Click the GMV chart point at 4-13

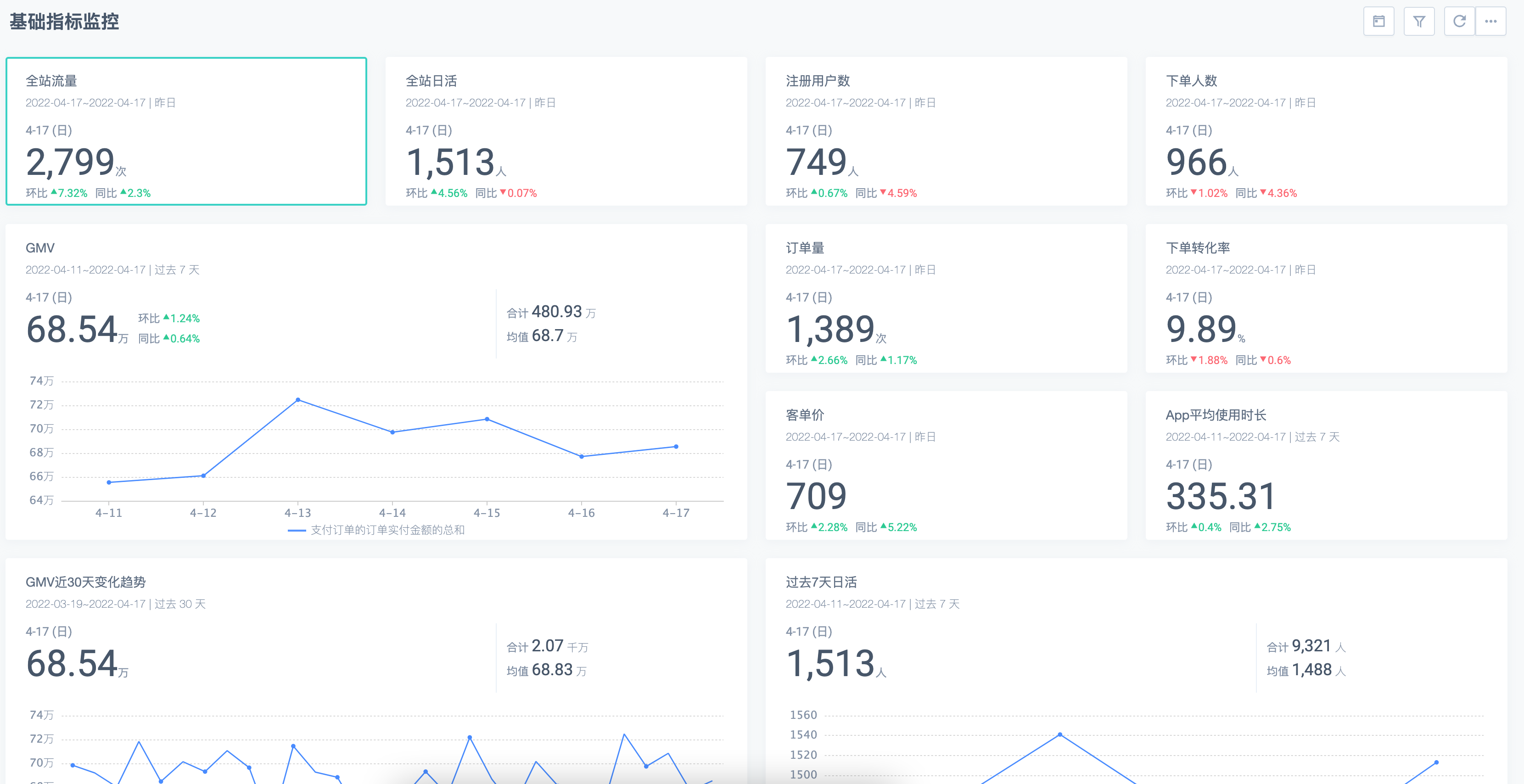click(297, 400)
